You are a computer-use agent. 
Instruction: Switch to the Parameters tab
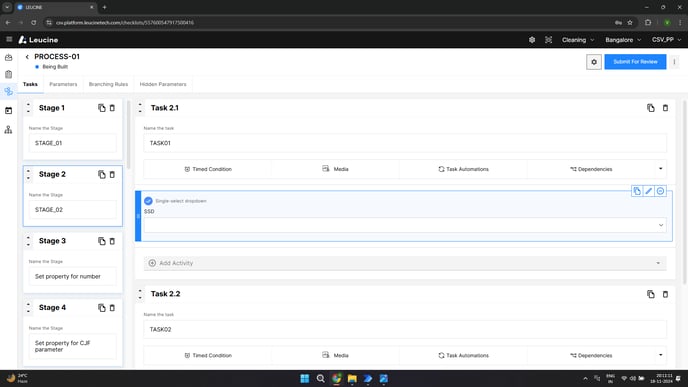(x=63, y=84)
